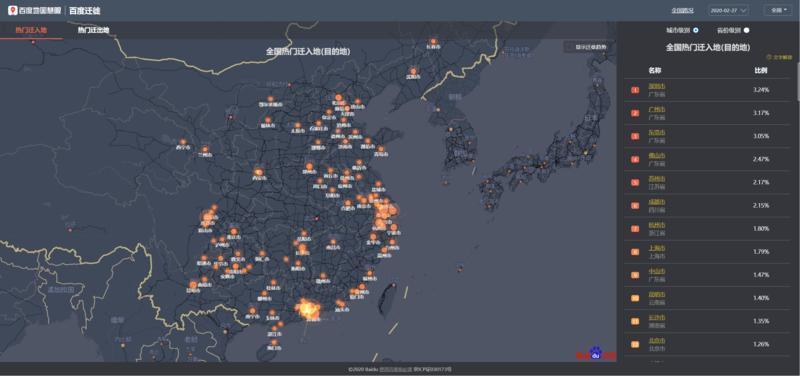Open the 全国概况 link in header

[682, 10]
